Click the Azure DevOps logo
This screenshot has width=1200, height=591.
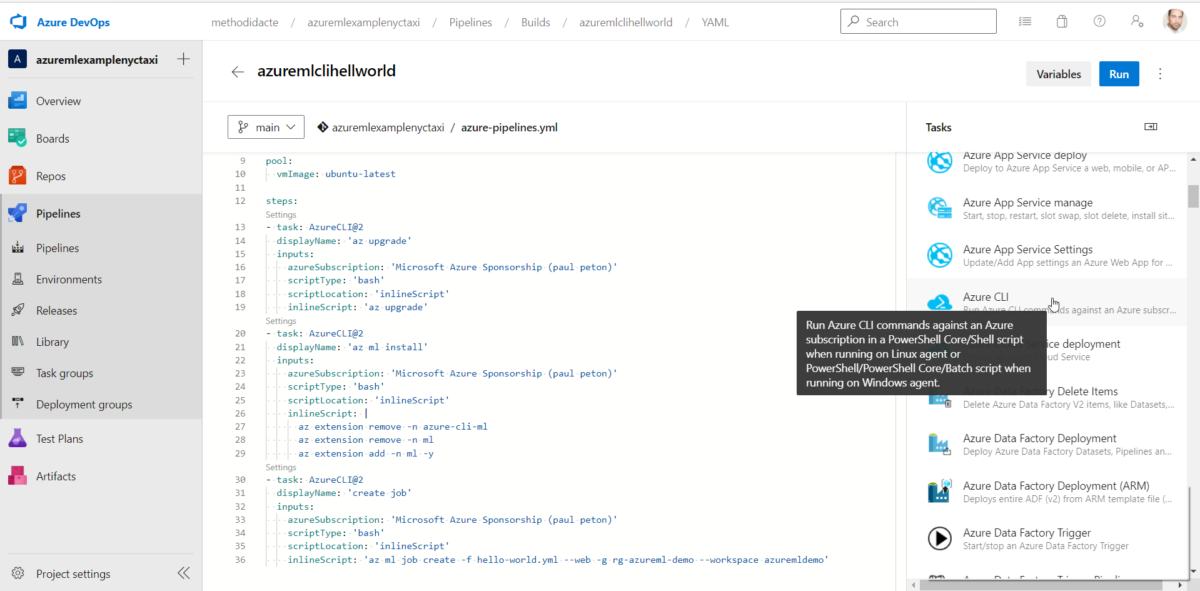click(x=17, y=21)
